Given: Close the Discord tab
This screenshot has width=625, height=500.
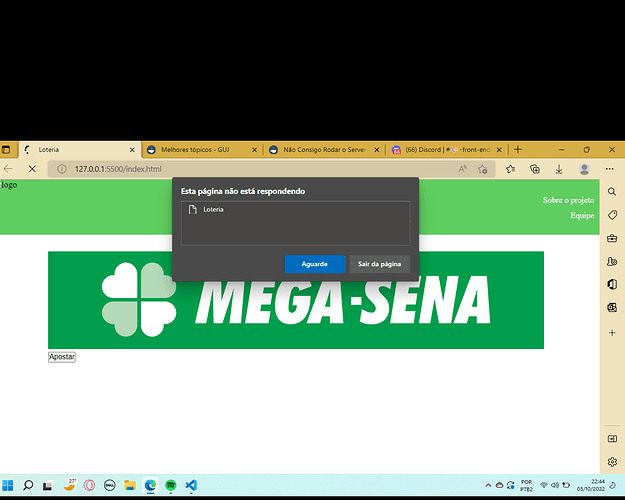Looking at the screenshot, I should (x=499, y=150).
